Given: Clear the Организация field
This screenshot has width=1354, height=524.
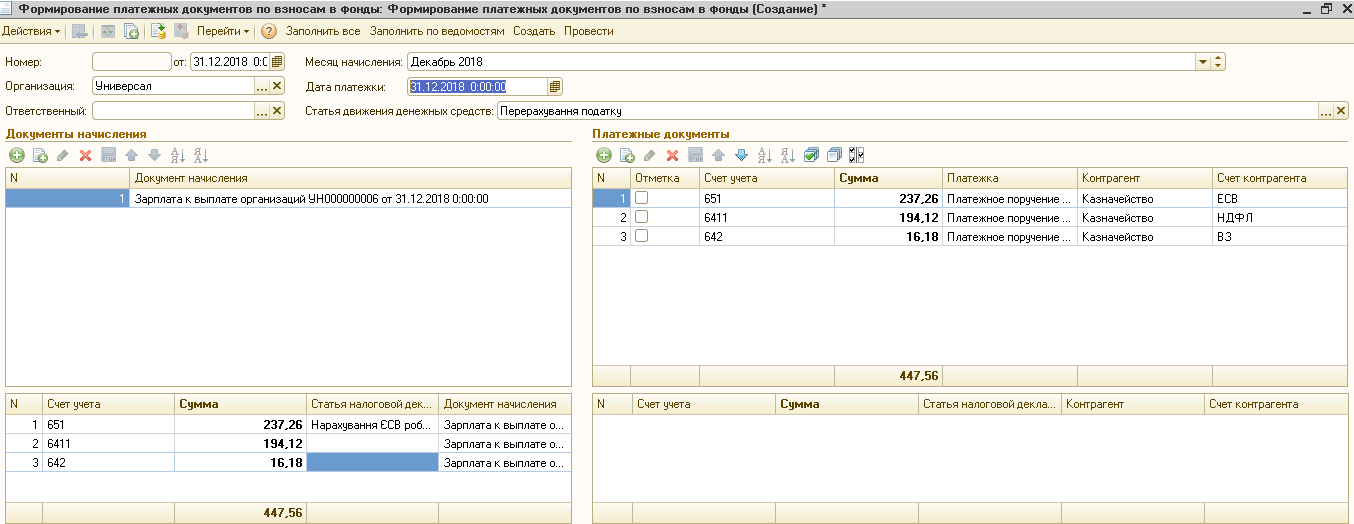Looking at the screenshot, I should coord(277,86).
